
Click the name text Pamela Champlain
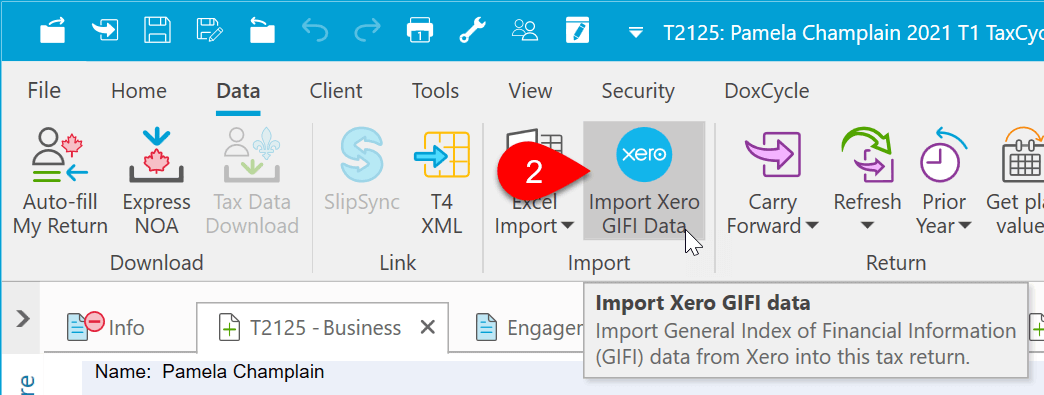[x=243, y=372]
